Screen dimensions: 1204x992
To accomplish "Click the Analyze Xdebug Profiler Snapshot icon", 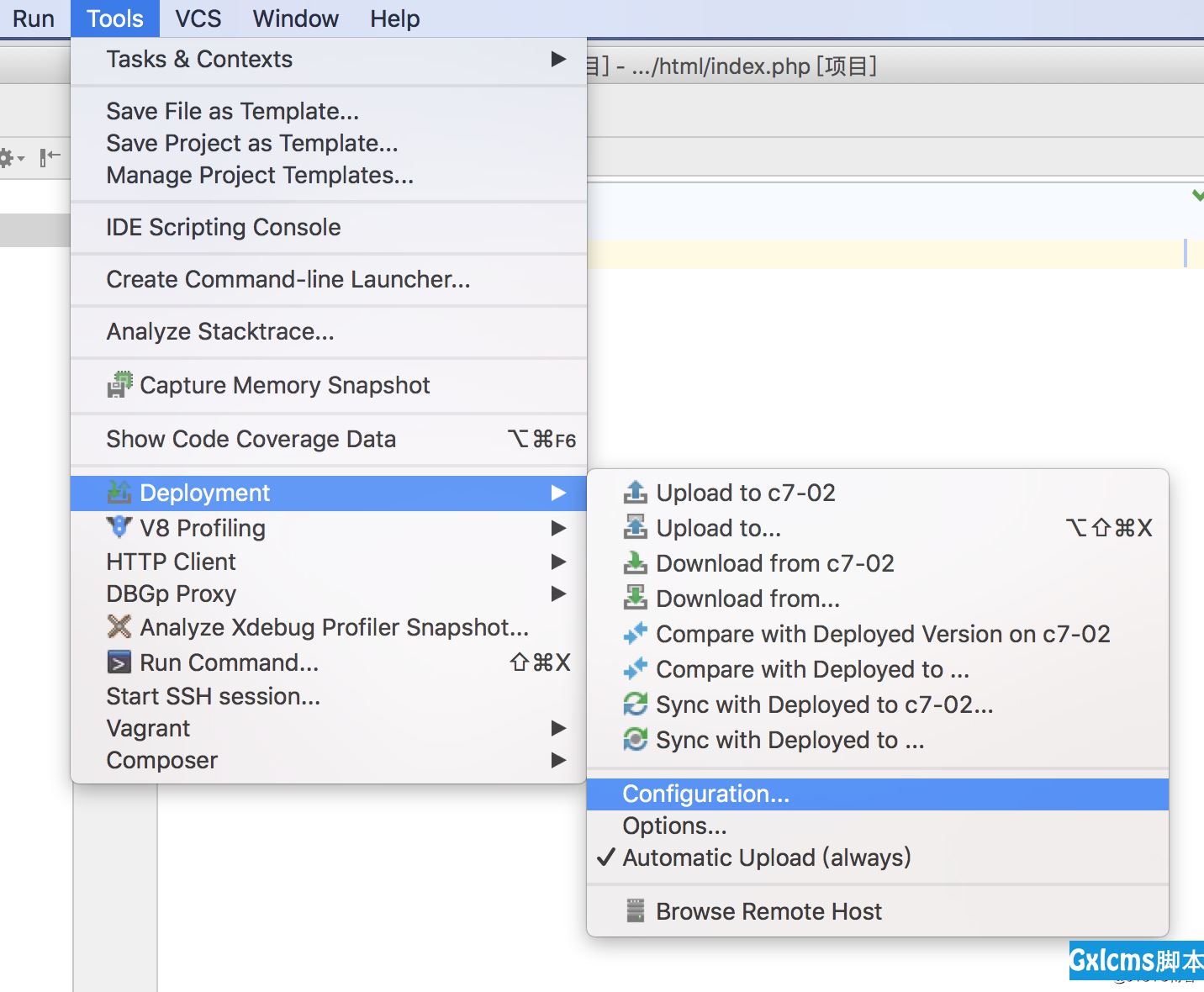I will [x=119, y=626].
